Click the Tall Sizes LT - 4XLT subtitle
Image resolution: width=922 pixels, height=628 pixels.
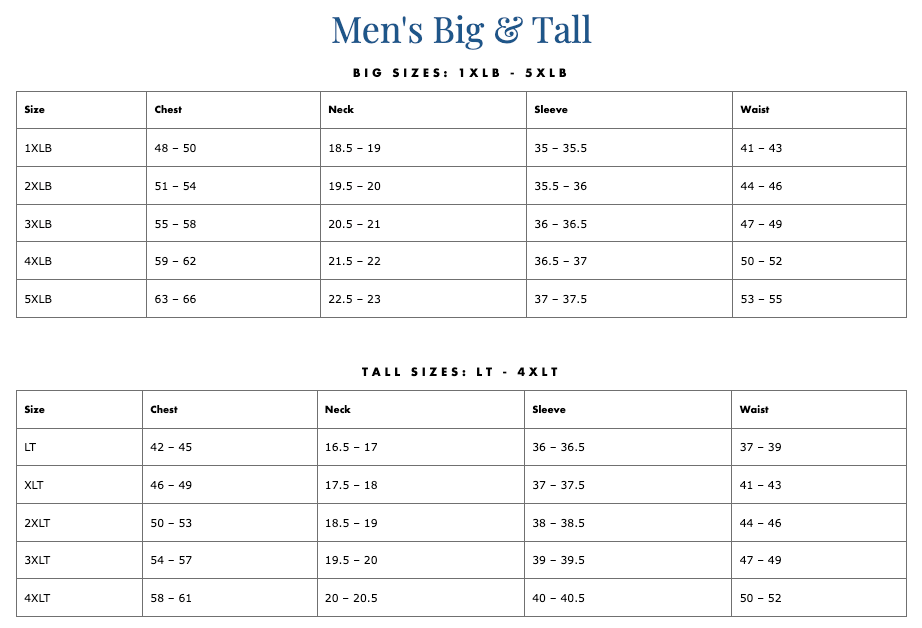461,372
